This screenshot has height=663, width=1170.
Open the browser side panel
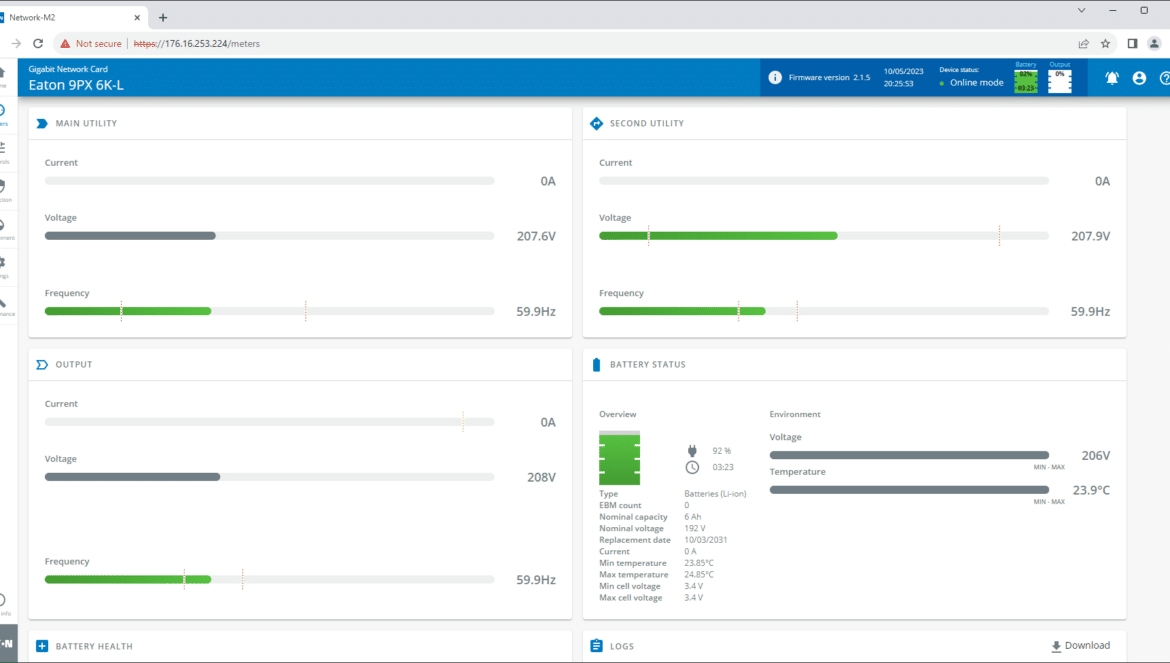1132,43
